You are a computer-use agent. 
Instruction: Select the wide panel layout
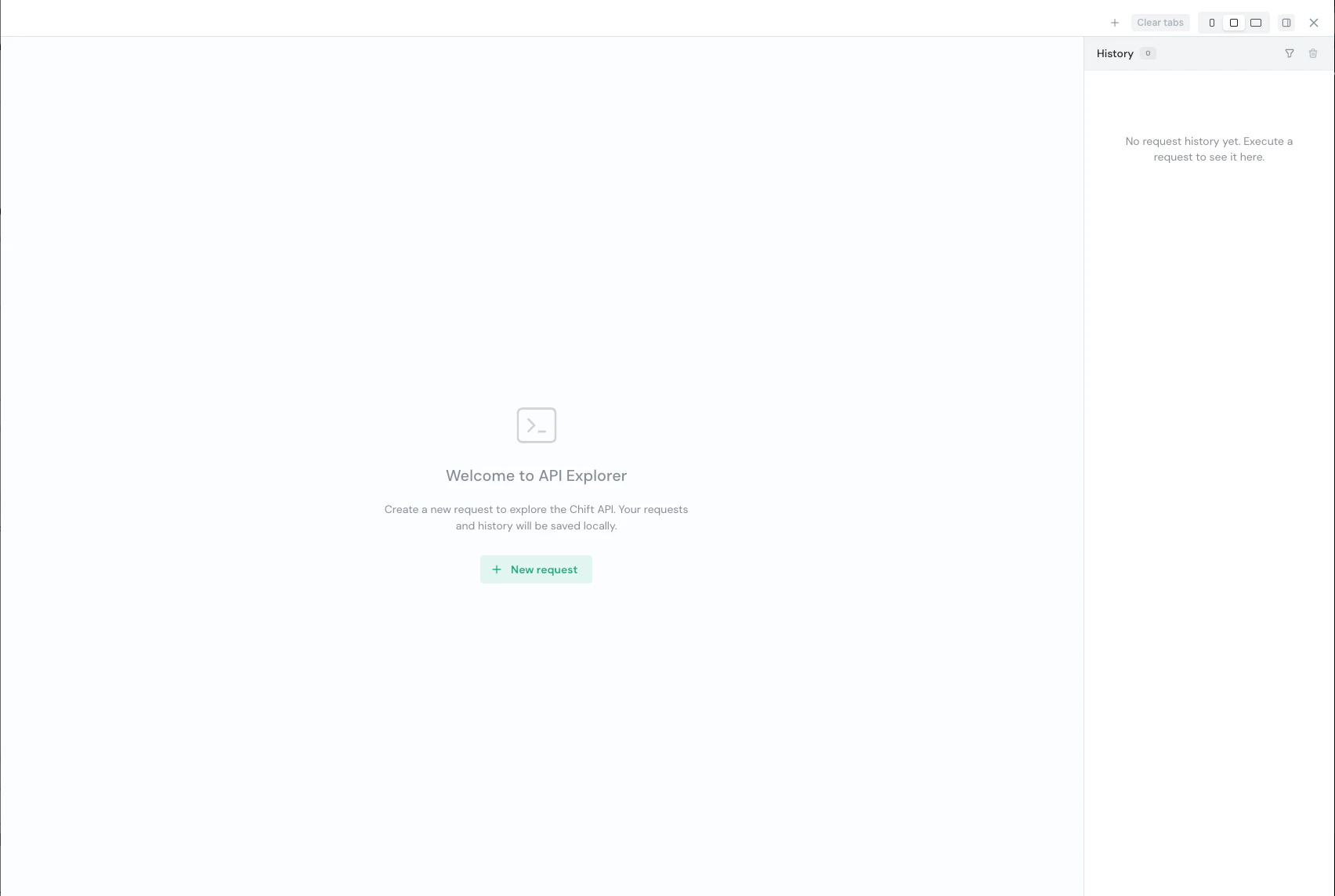1256,23
